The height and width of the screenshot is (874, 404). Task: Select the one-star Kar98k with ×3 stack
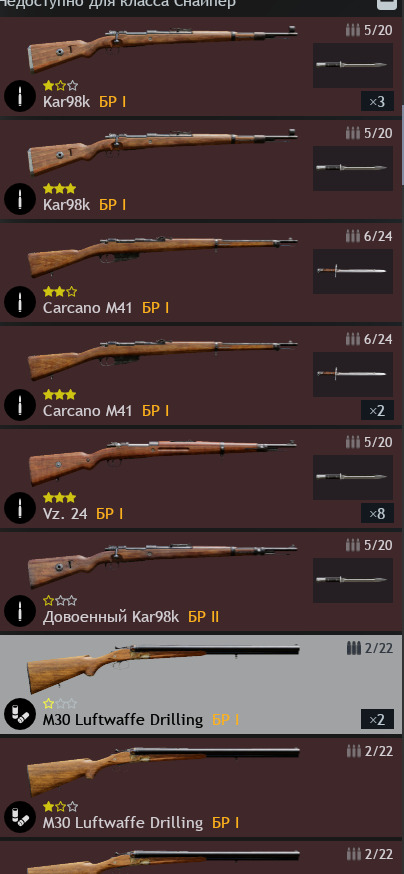coord(201,66)
